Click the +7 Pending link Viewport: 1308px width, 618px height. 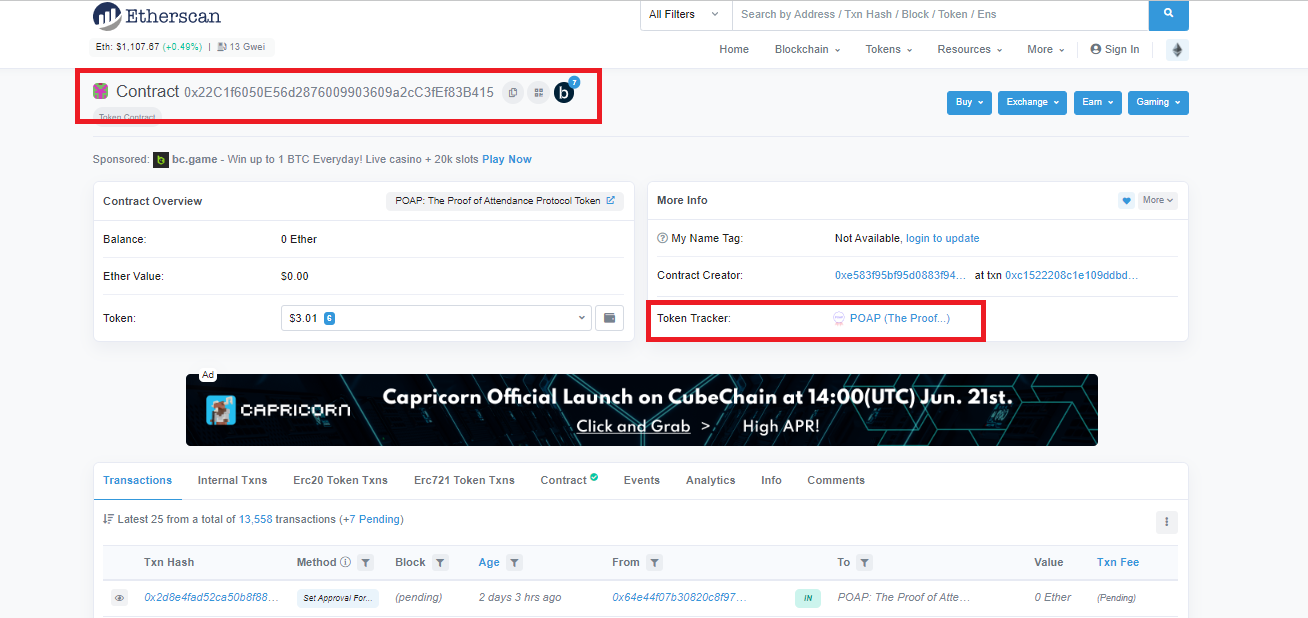tap(372, 519)
